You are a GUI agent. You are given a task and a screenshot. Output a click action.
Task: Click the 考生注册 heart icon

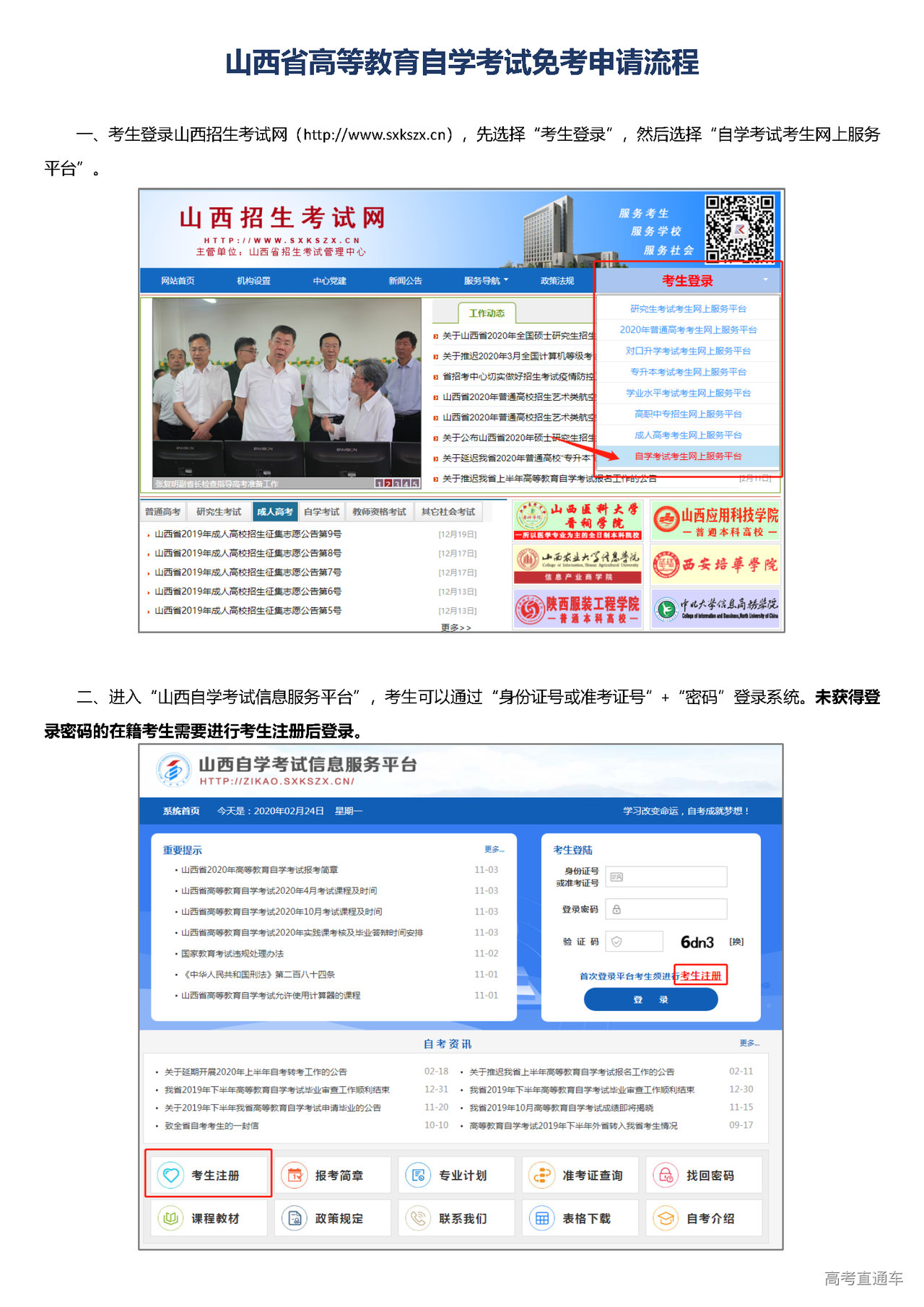click(x=170, y=1175)
